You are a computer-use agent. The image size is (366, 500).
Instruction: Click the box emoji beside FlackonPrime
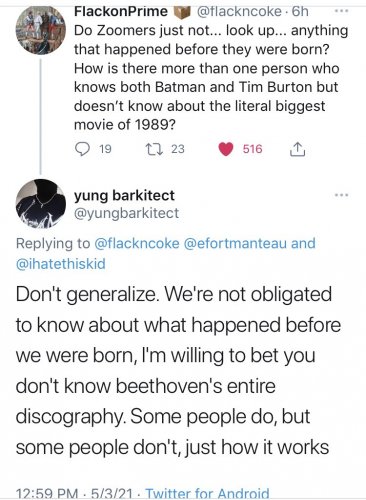click(182, 12)
